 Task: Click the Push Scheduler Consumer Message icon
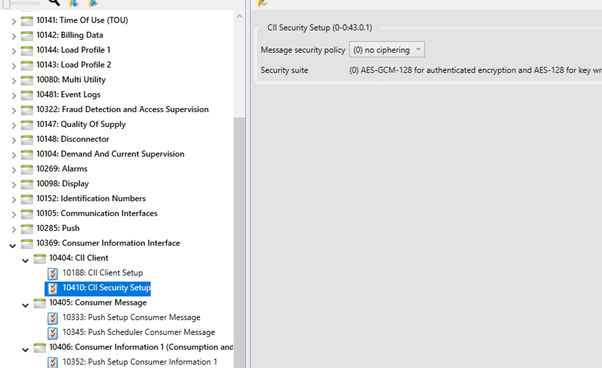[x=53, y=333]
